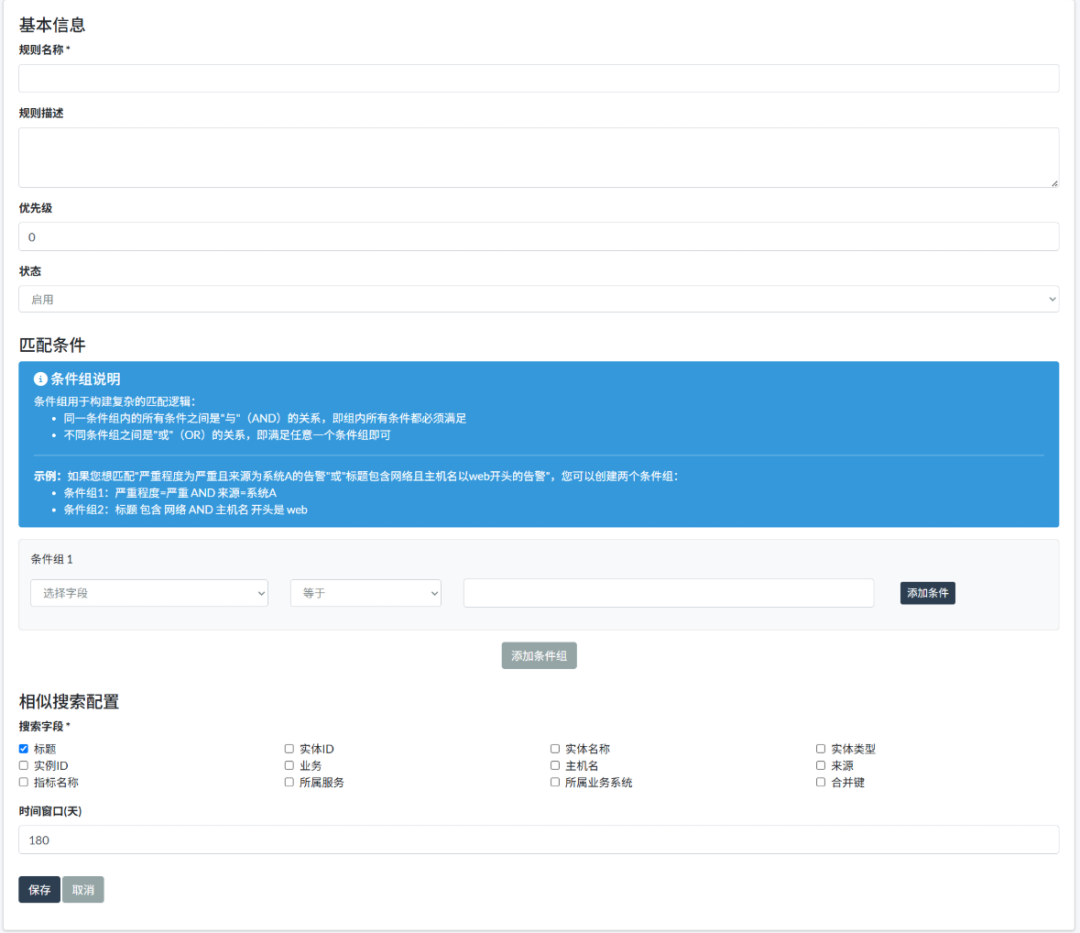Tick the 指标名称 checkbox

(24, 783)
